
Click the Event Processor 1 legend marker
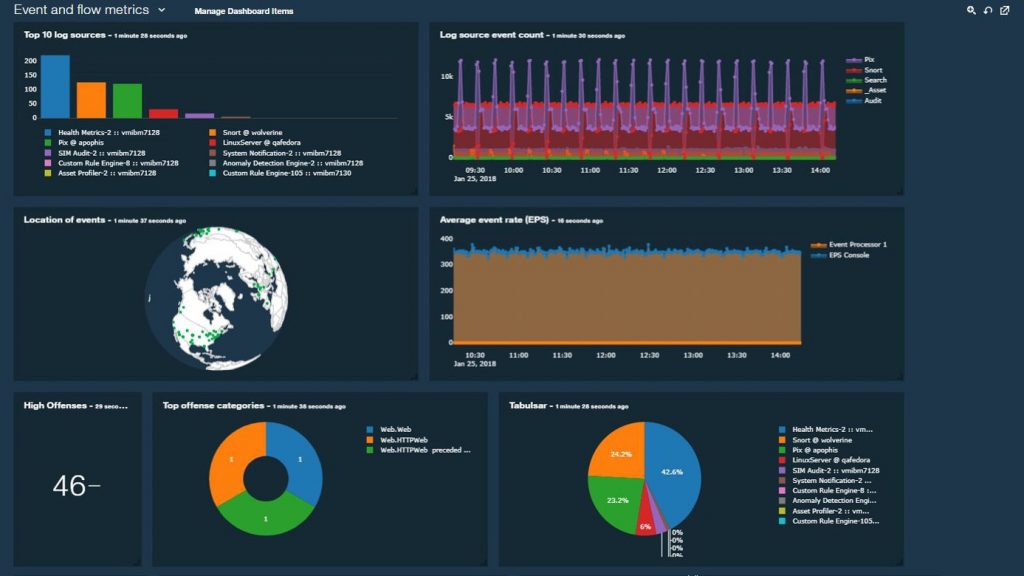(819, 245)
